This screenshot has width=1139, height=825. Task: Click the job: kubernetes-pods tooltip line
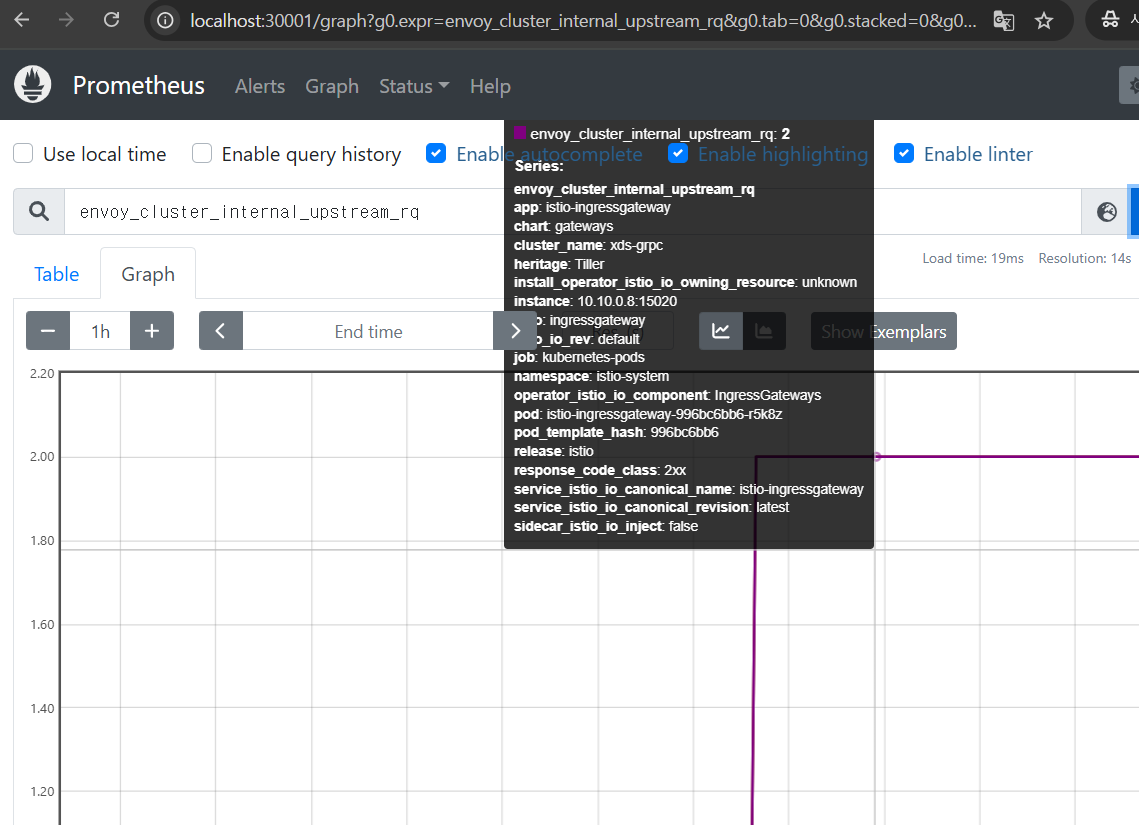point(579,357)
